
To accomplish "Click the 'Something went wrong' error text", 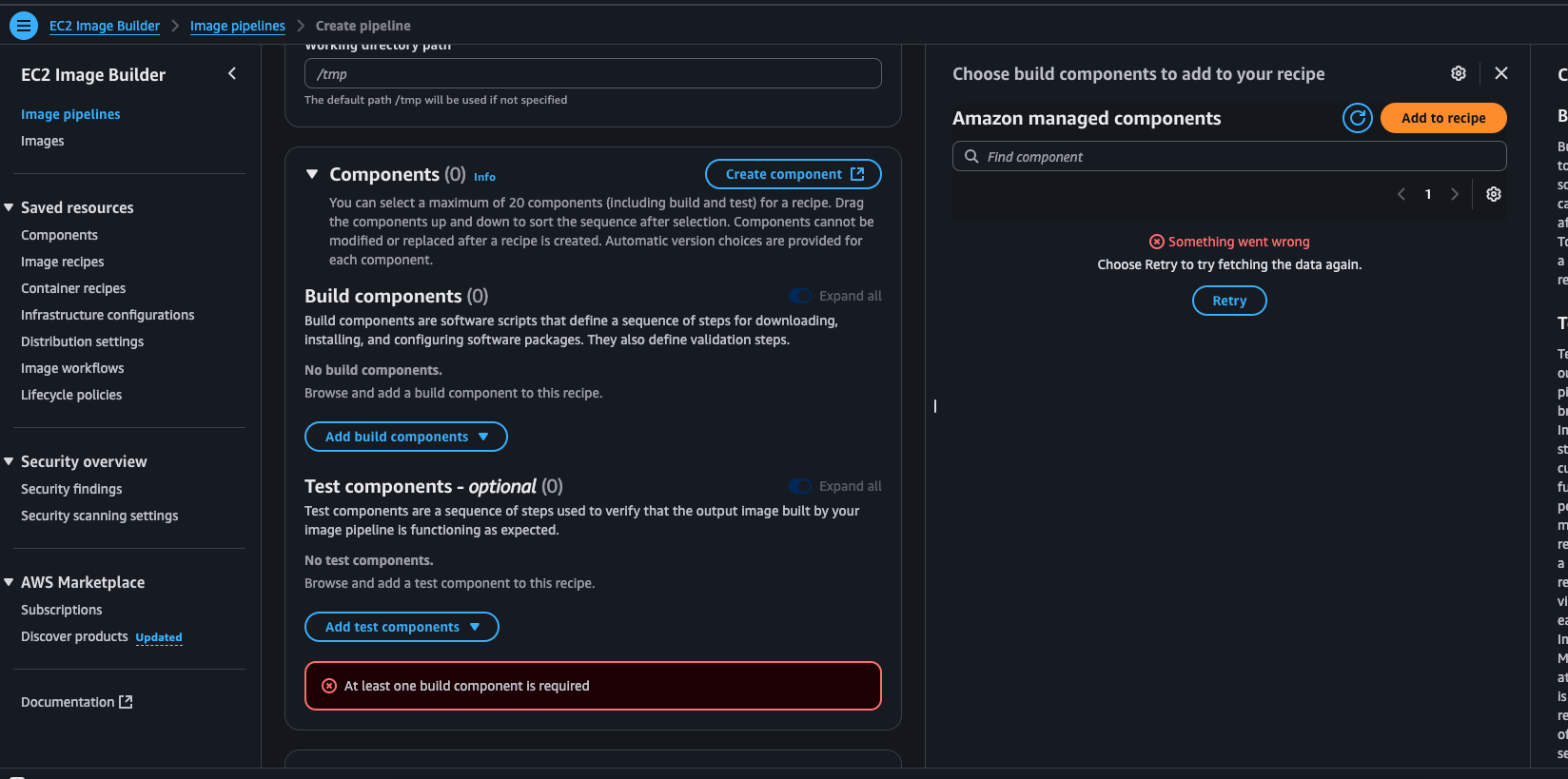I will (x=1239, y=242).
